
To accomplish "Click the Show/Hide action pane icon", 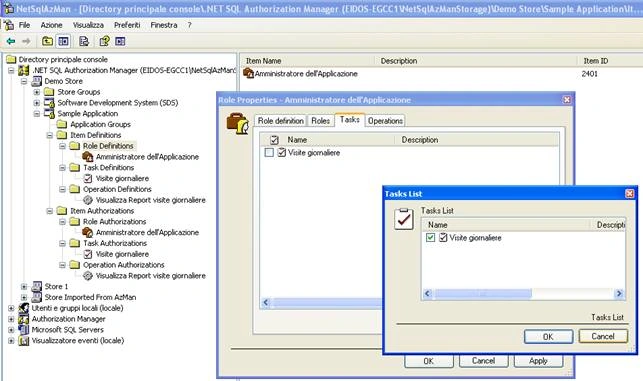I will (120, 41).
